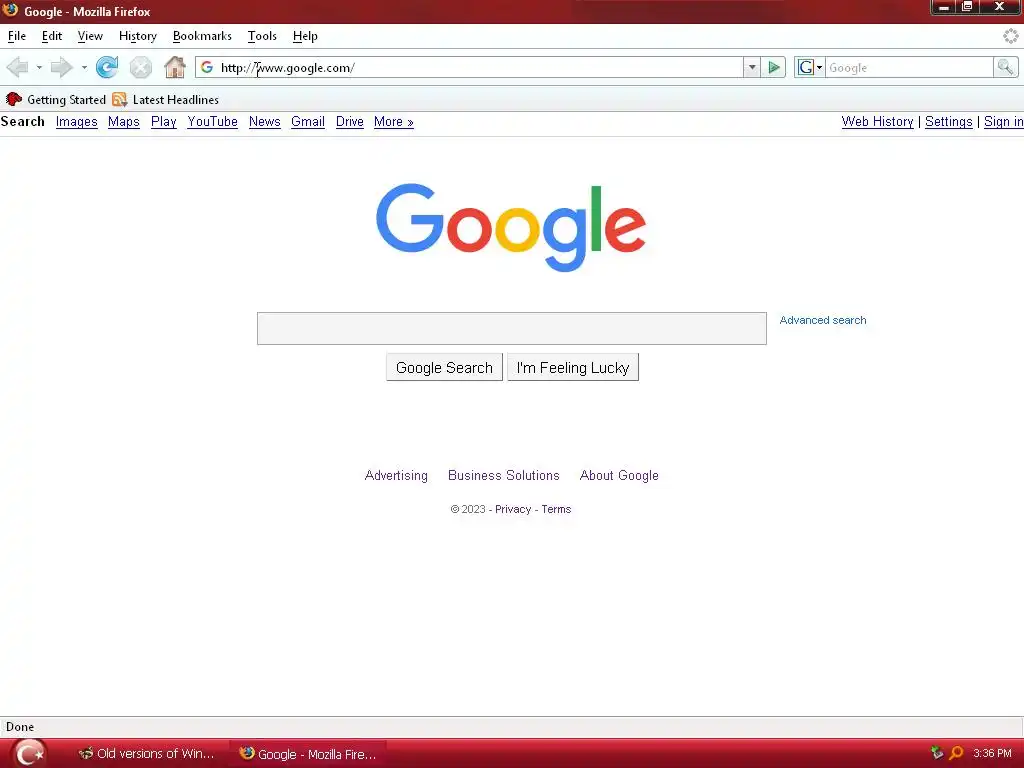The width and height of the screenshot is (1024, 768).
Task: Expand the address bar URL dropdown
Action: coord(752,67)
